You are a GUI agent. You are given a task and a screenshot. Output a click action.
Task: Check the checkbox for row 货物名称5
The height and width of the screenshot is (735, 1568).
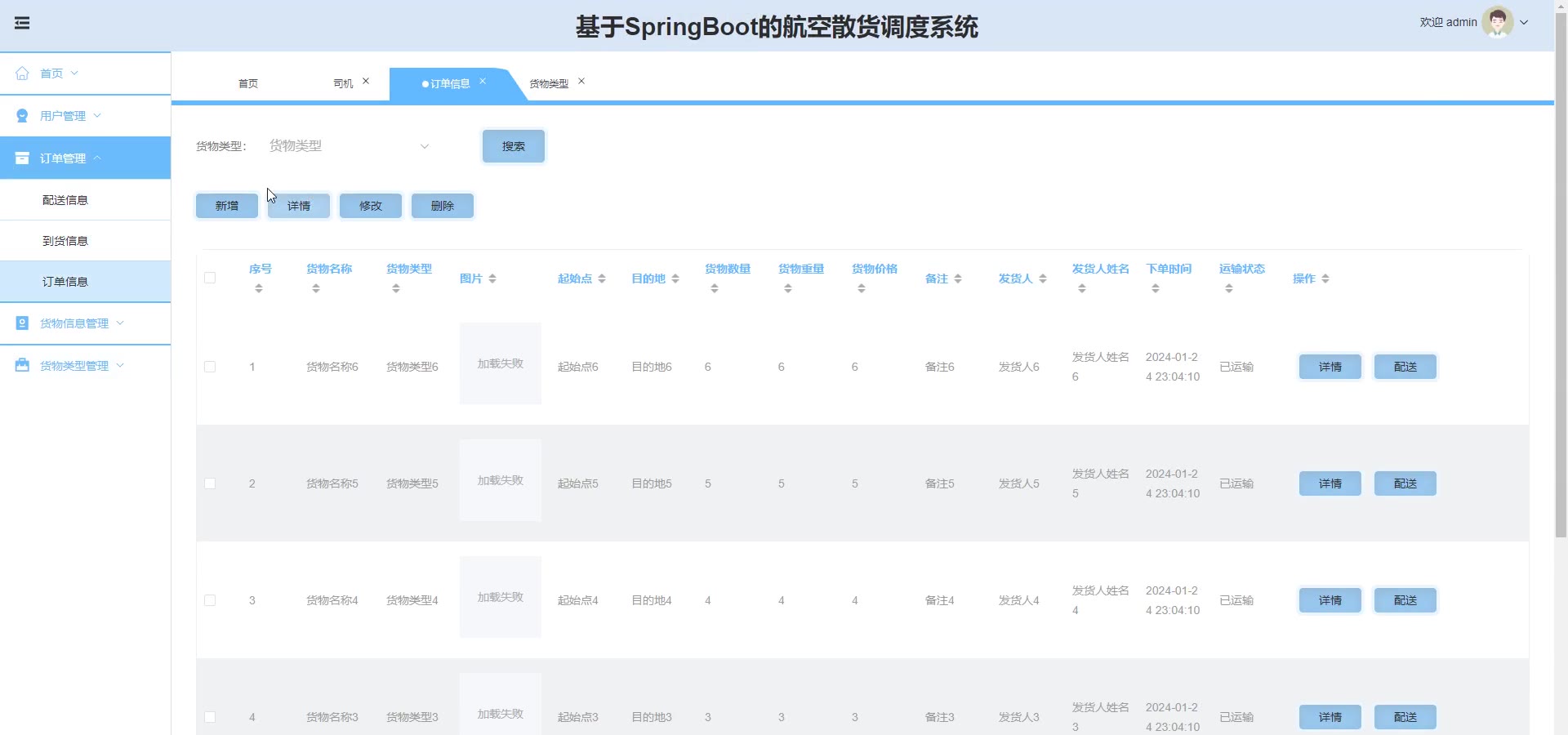tap(210, 483)
